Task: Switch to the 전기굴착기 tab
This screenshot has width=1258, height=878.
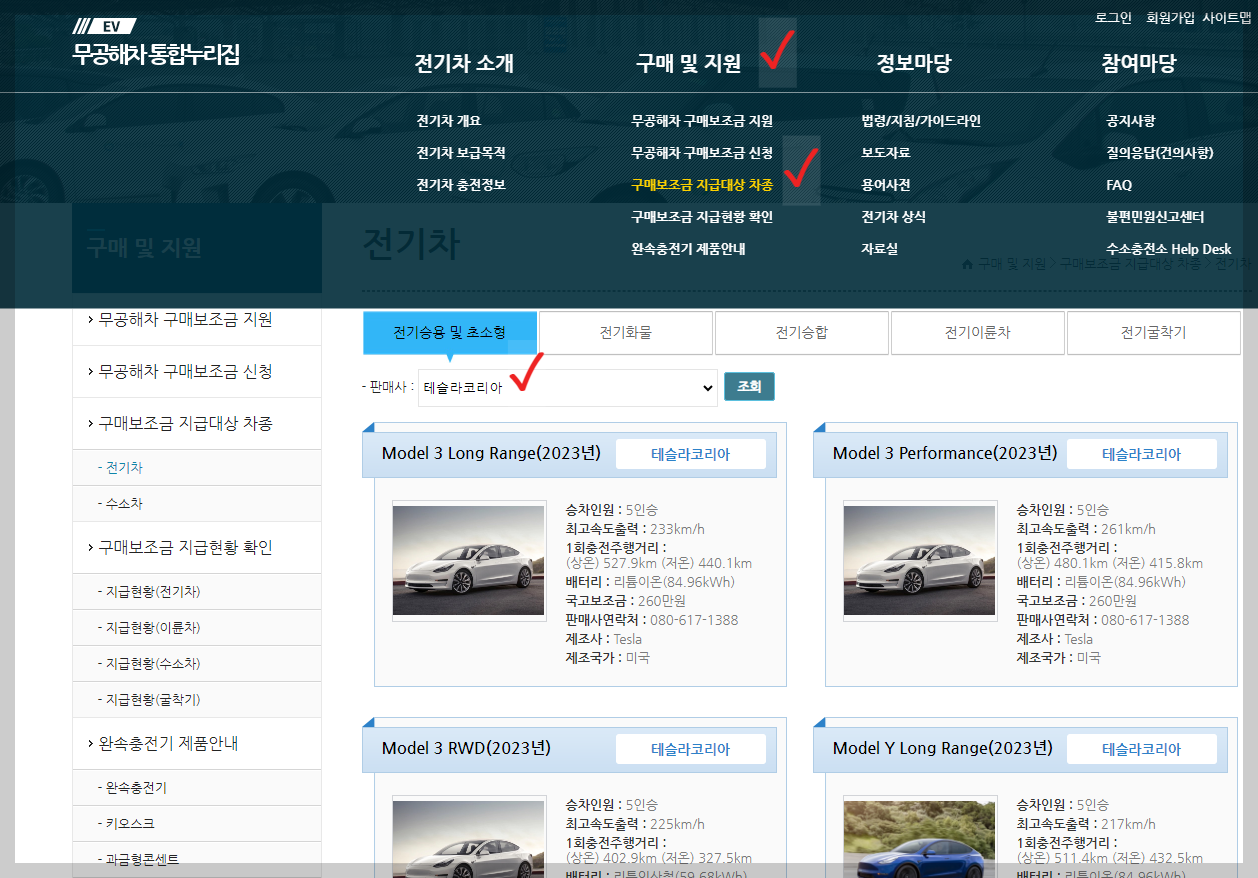Action: point(1153,331)
